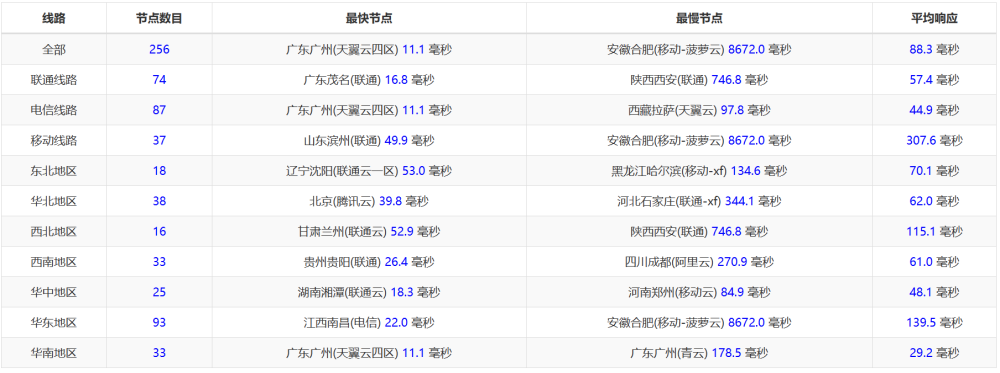1000x373 pixels.
Task: Select the 西北地区 row label
Action: point(54,231)
